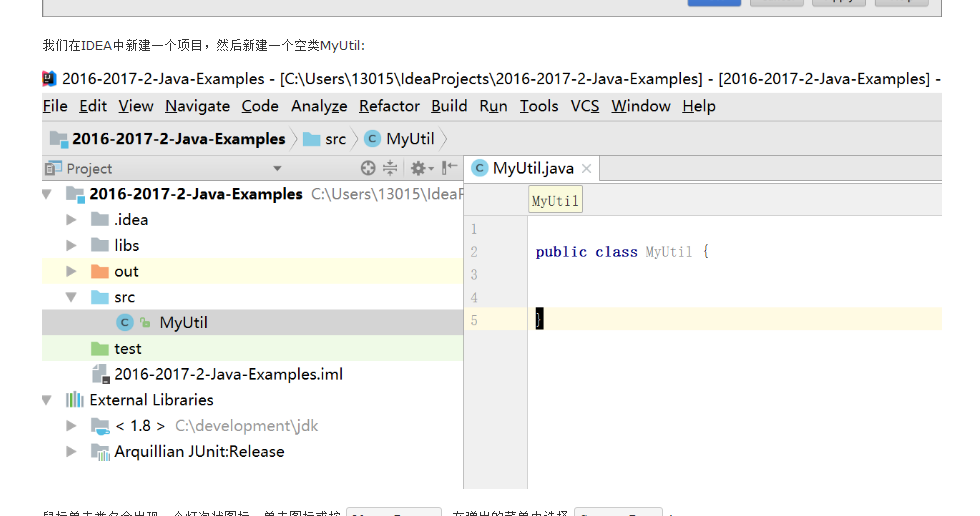Select External Libraries in the tree

(252, 400)
